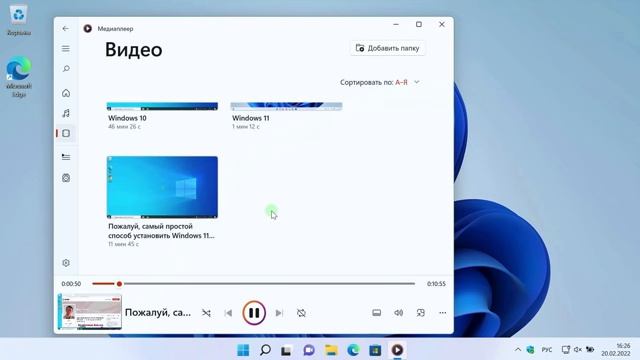Open the Пожалуй, самый простой способ video thumbnail

[162, 187]
